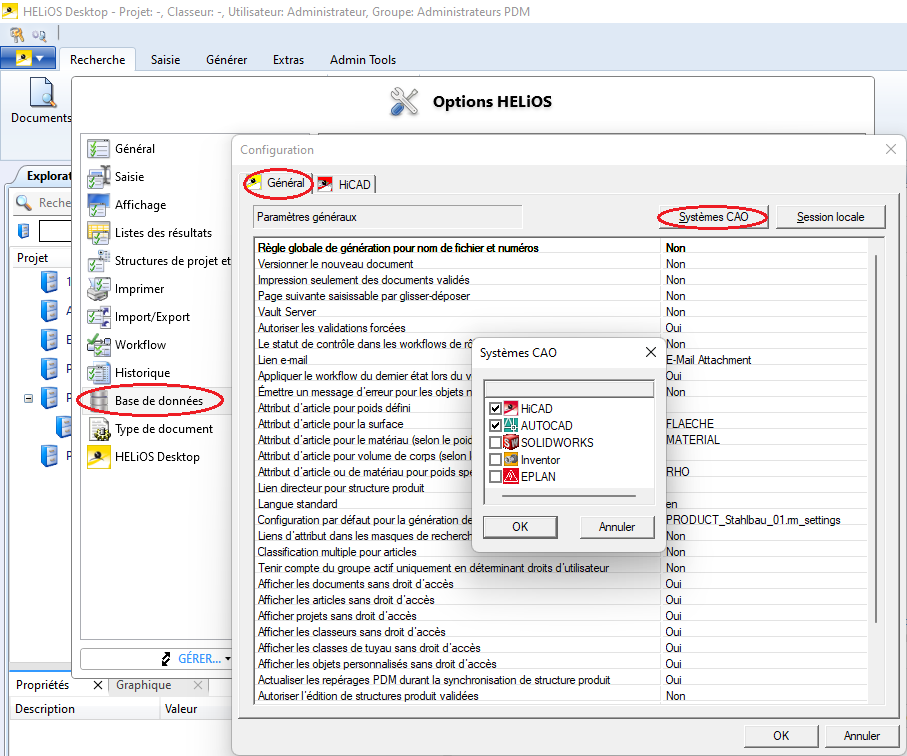
Task: Click the Documents ribbon icon
Action: (x=42, y=94)
